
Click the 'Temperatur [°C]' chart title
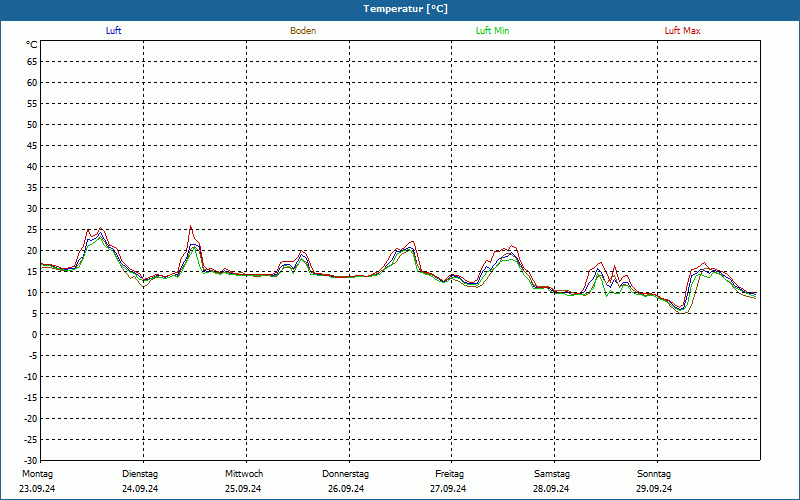[405, 9]
